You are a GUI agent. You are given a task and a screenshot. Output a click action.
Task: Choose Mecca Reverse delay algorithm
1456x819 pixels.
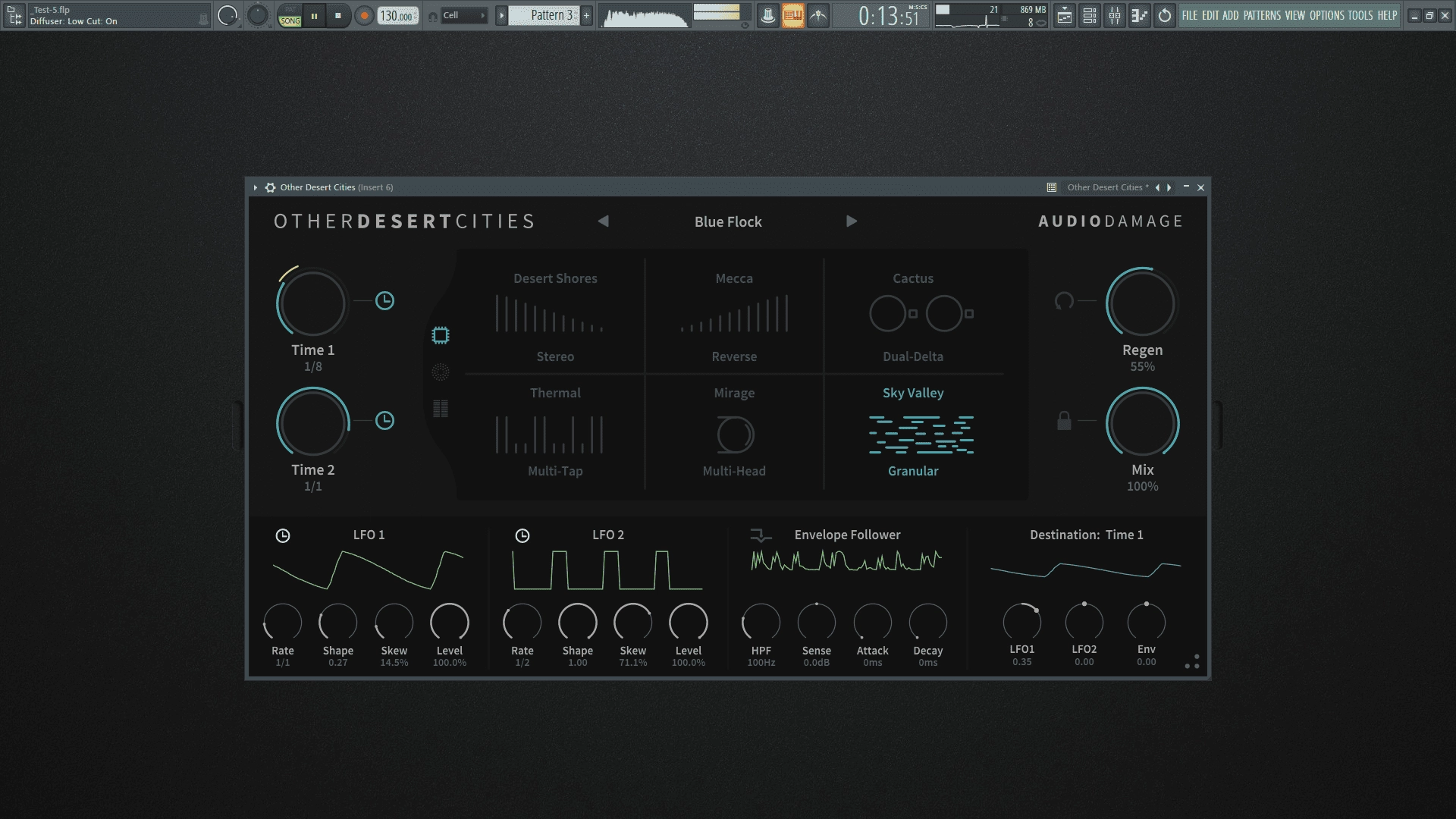[x=734, y=317]
